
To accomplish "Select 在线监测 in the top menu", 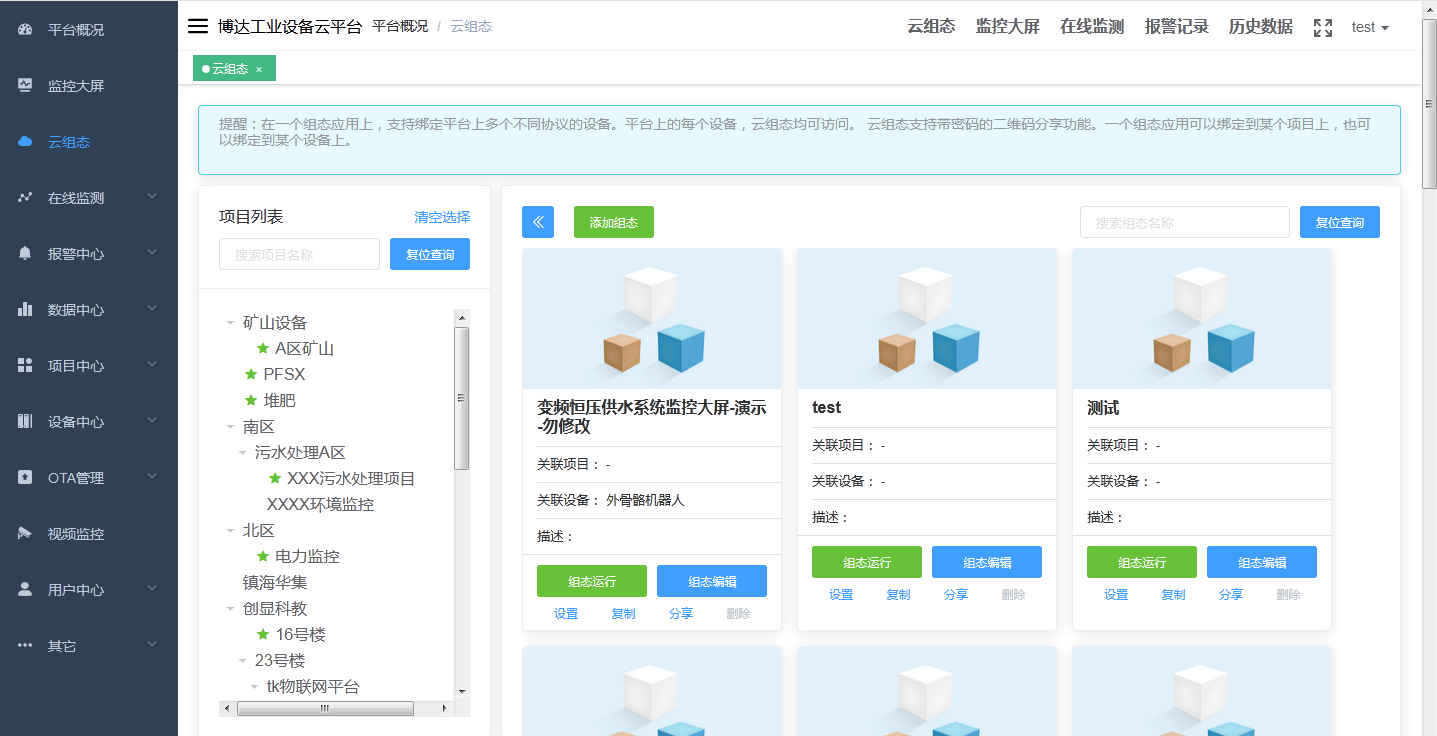I will (x=1091, y=26).
